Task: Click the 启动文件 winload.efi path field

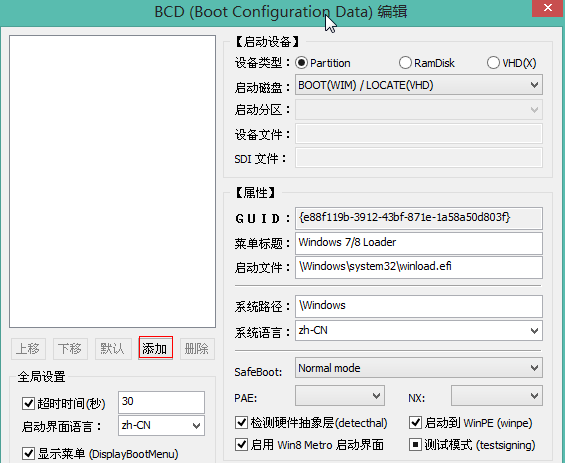Action: [419, 267]
